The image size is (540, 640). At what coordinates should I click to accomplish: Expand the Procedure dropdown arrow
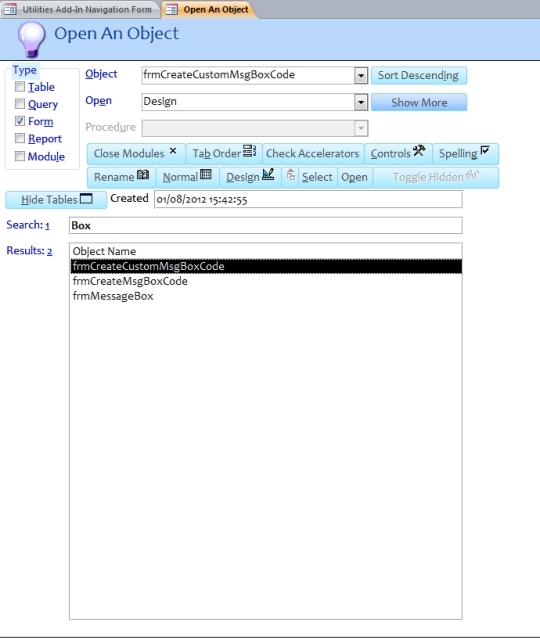tap(361, 128)
